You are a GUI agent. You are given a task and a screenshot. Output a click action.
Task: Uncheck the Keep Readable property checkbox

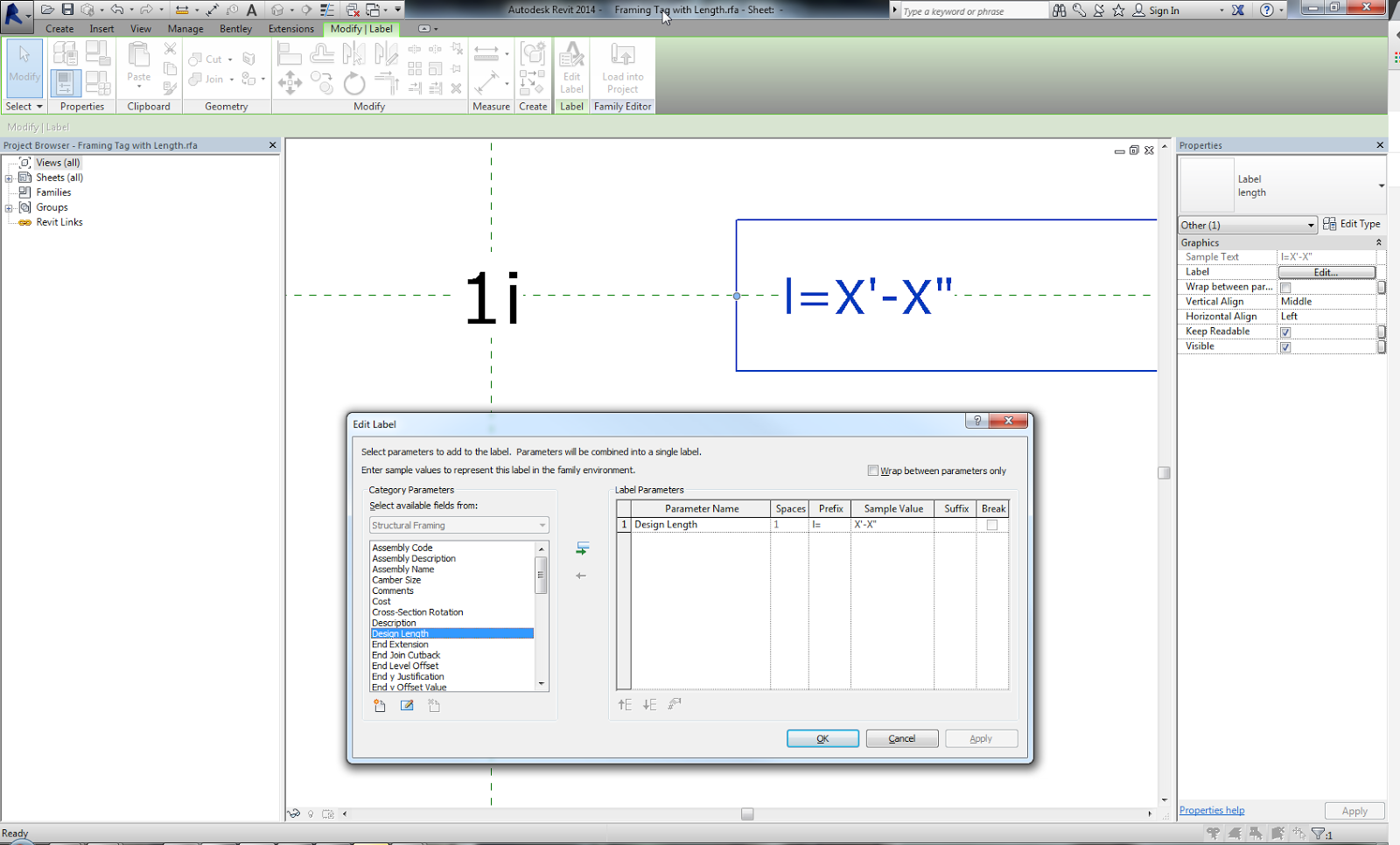tap(1286, 332)
